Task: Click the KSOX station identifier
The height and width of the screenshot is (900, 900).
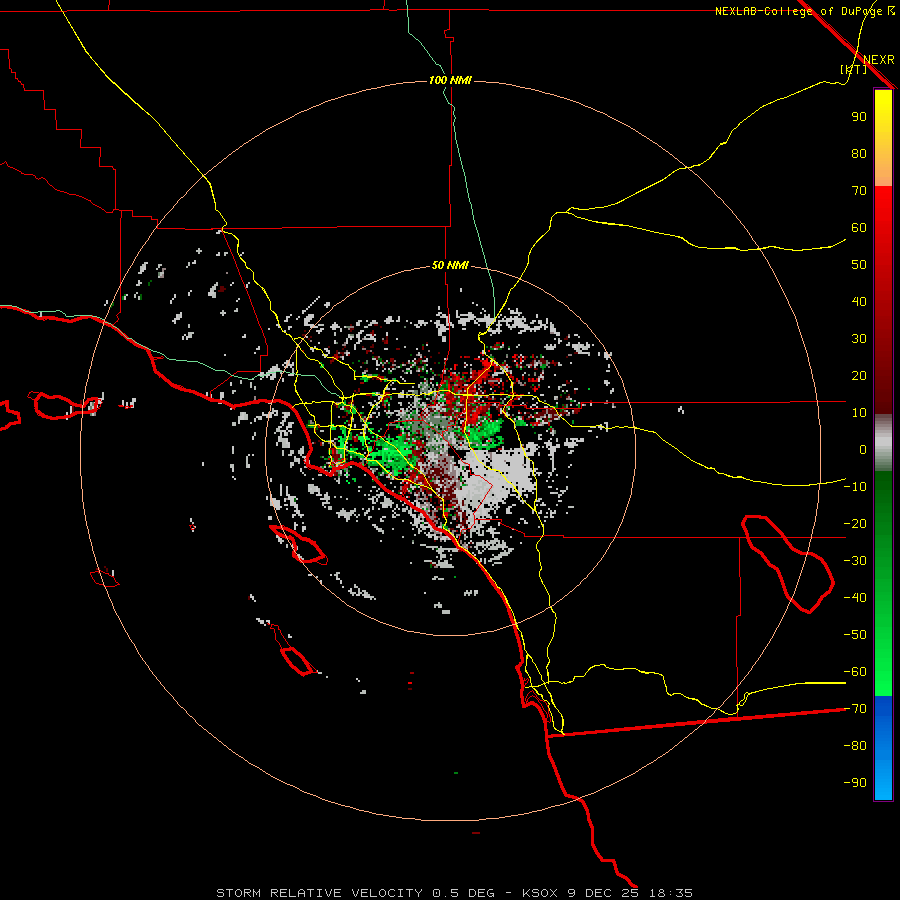Action: click(x=540, y=893)
